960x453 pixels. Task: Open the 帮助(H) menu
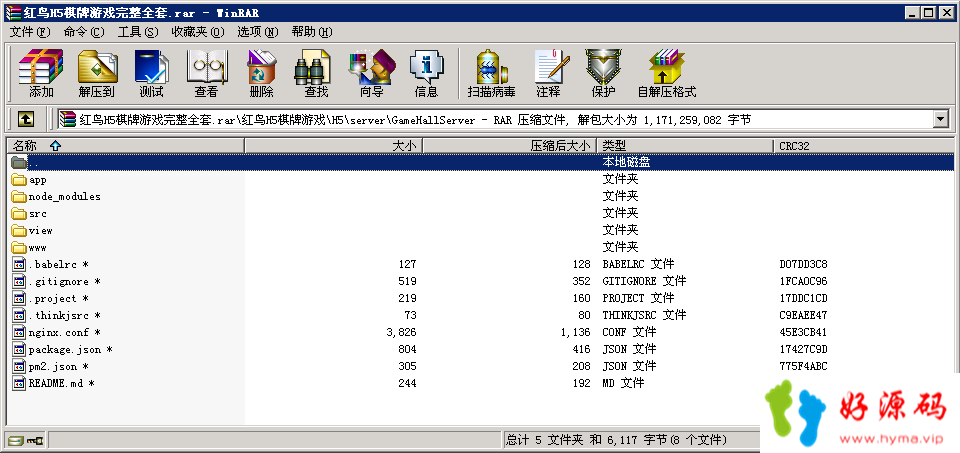[x=312, y=32]
